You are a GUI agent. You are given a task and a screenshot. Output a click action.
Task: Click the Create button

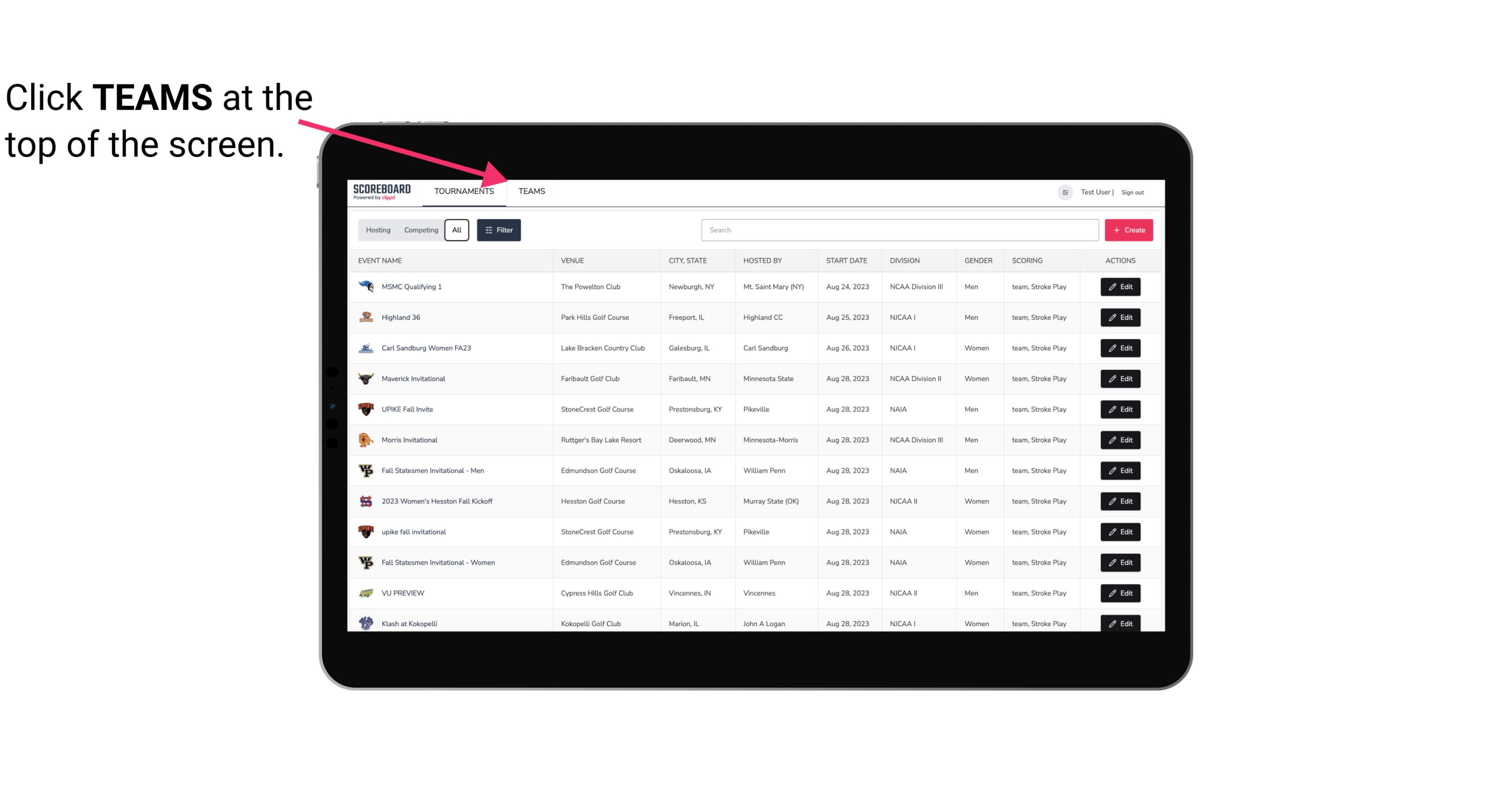(1128, 230)
